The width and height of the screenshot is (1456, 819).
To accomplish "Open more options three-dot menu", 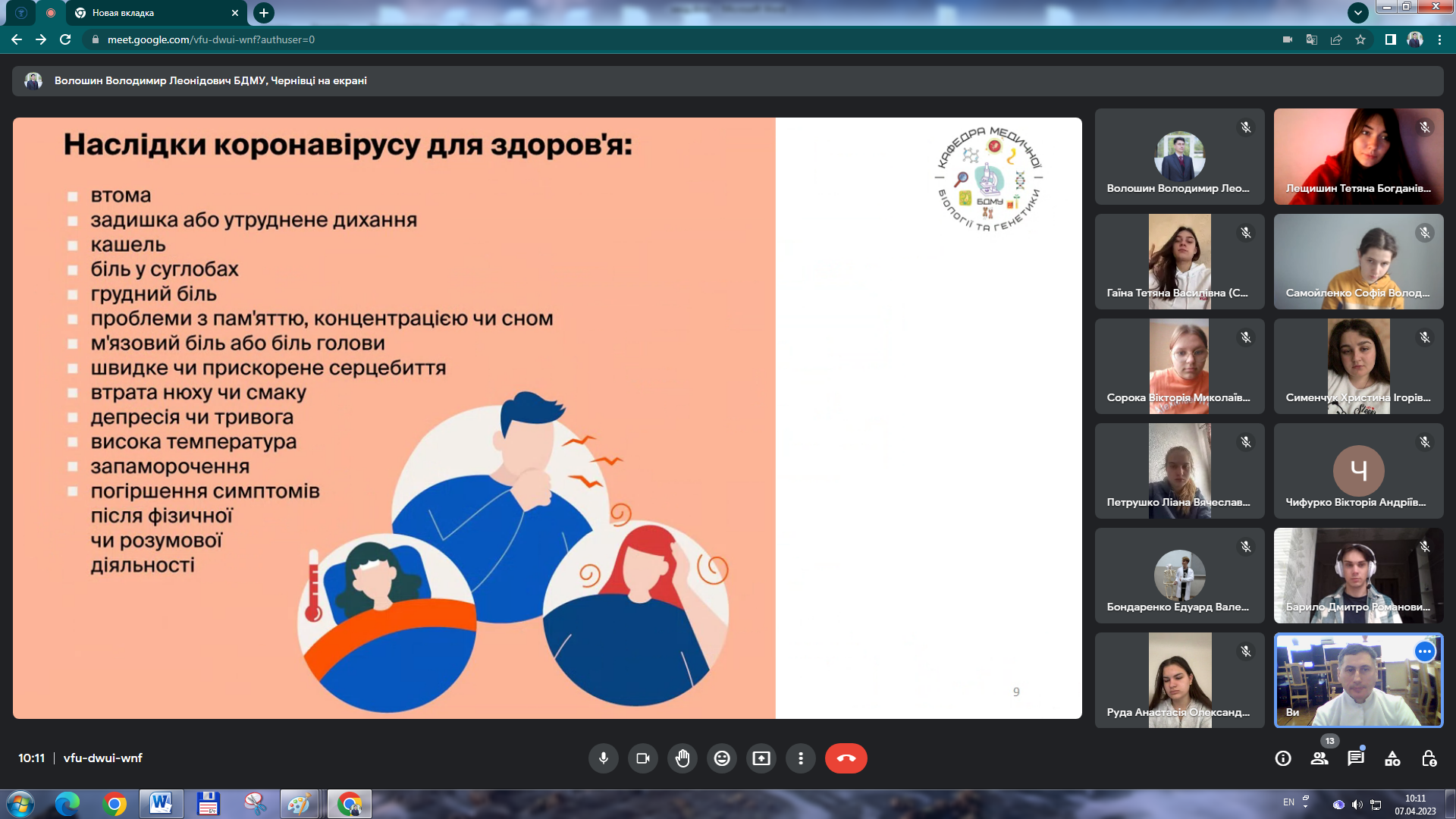I will pyautogui.click(x=801, y=758).
